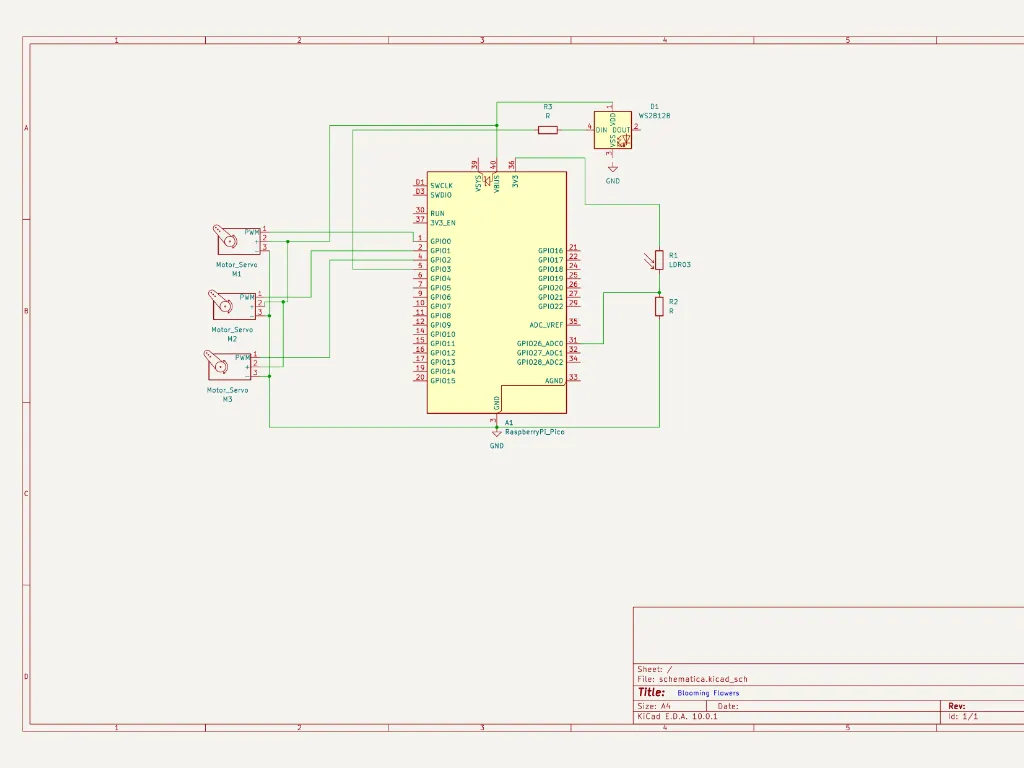The height and width of the screenshot is (768, 1024).
Task: Click the schematica.kicad_sch file name
Action: pos(704,678)
